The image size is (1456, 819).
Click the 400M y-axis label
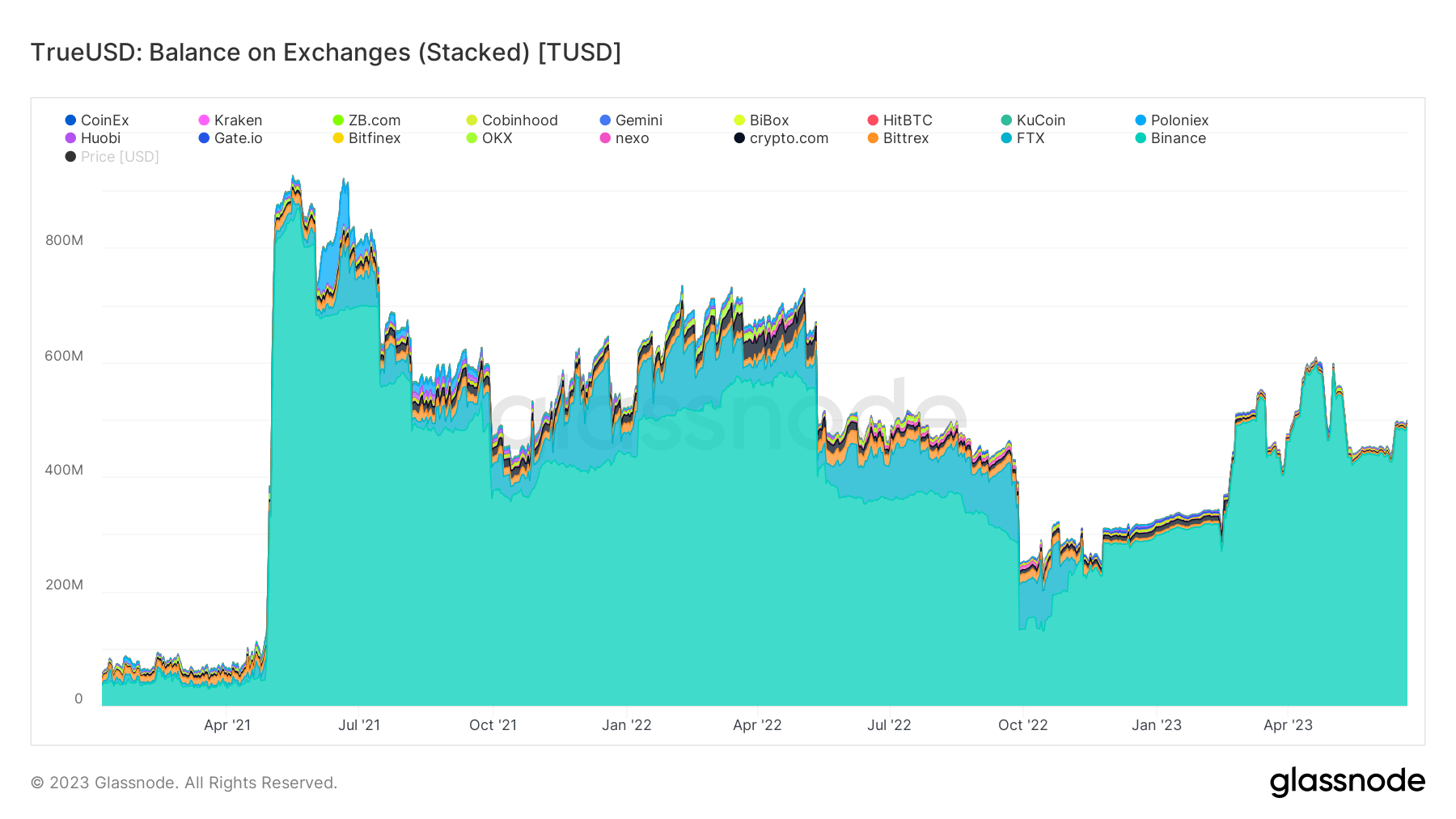tap(64, 470)
